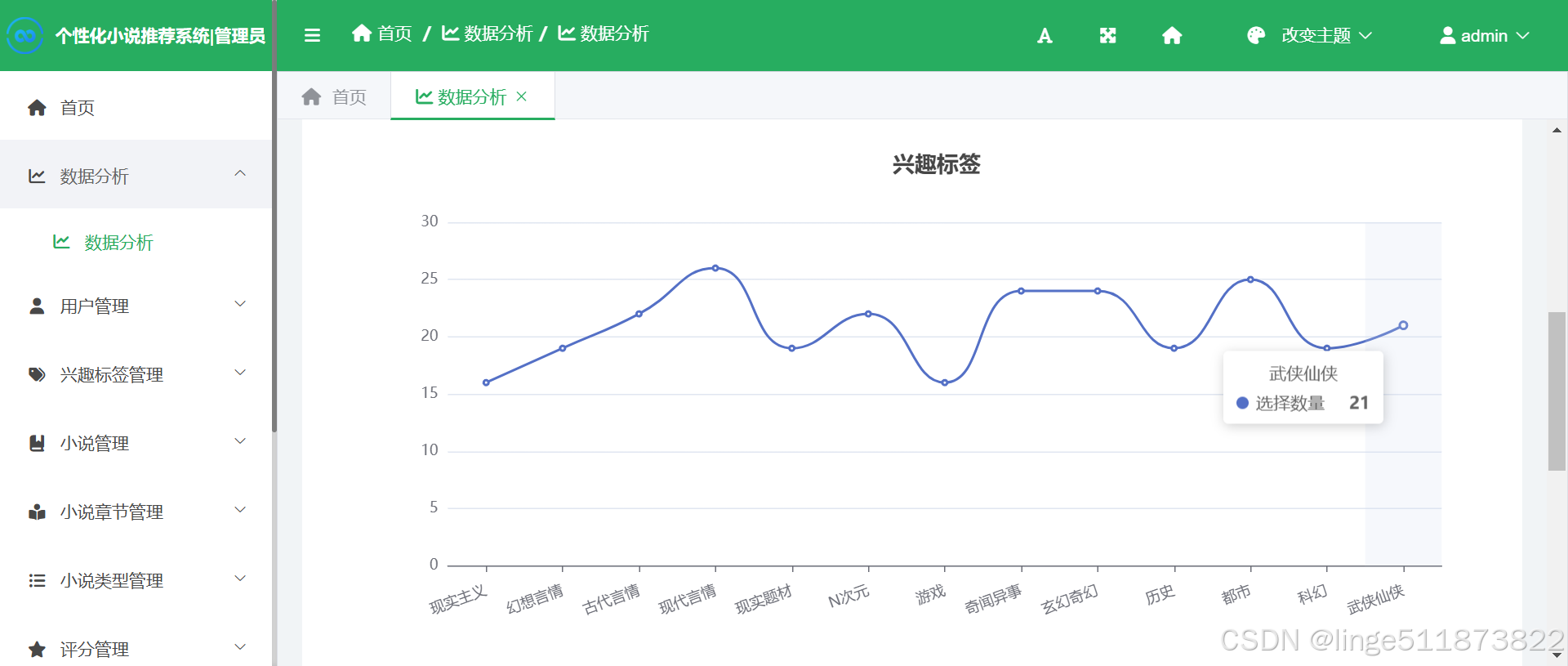The height and width of the screenshot is (666, 1568).
Task: Click the N次元 axis label
Action: (x=849, y=597)
